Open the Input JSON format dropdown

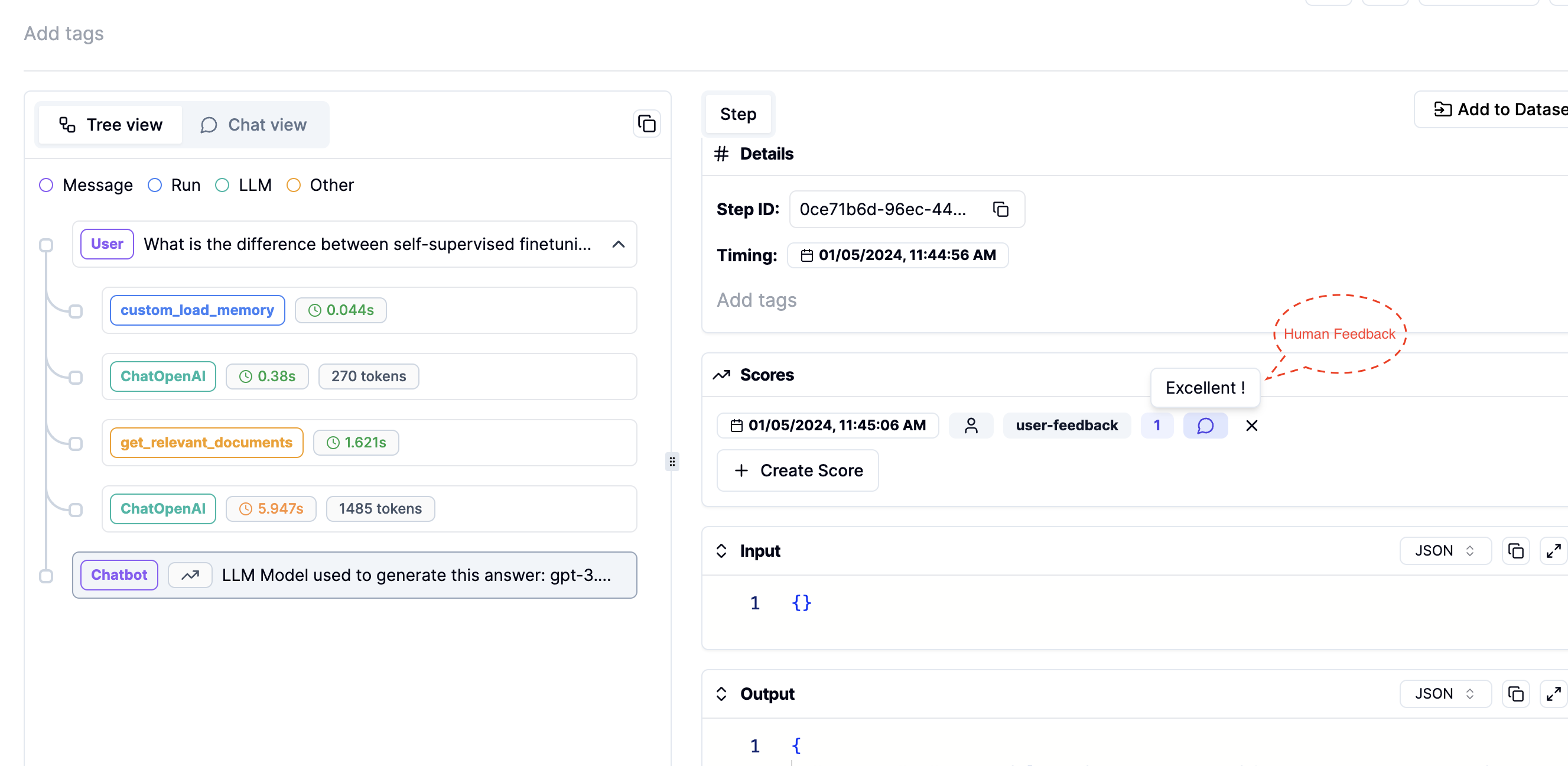click(x=1445, y=551)
